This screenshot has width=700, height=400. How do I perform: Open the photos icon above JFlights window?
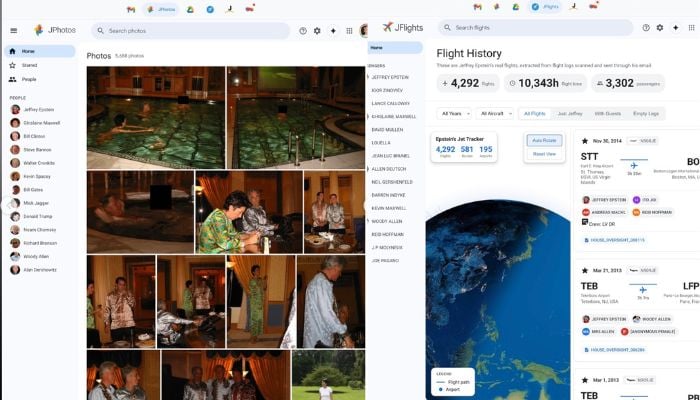point(496,7)
